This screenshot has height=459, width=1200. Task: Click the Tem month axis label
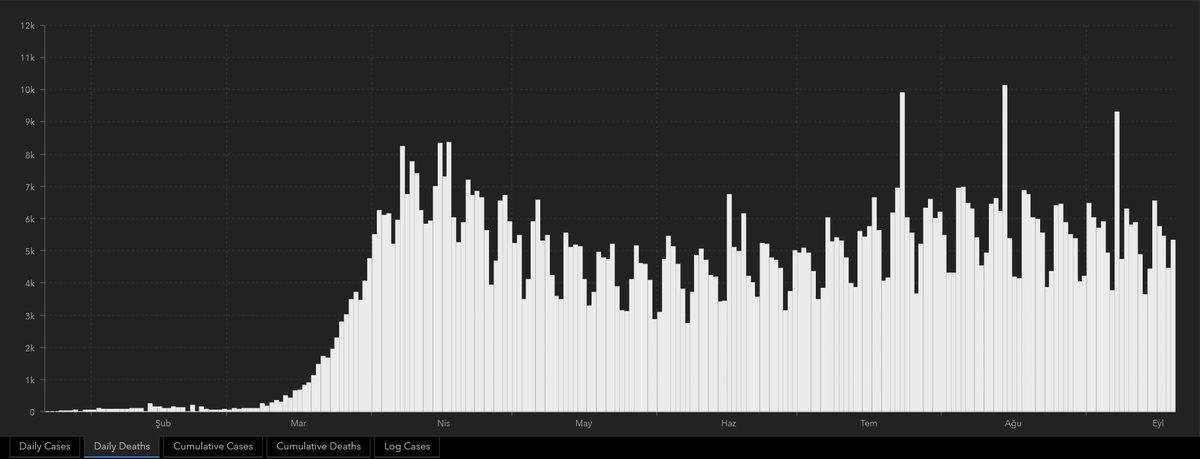tap(869, 424)
